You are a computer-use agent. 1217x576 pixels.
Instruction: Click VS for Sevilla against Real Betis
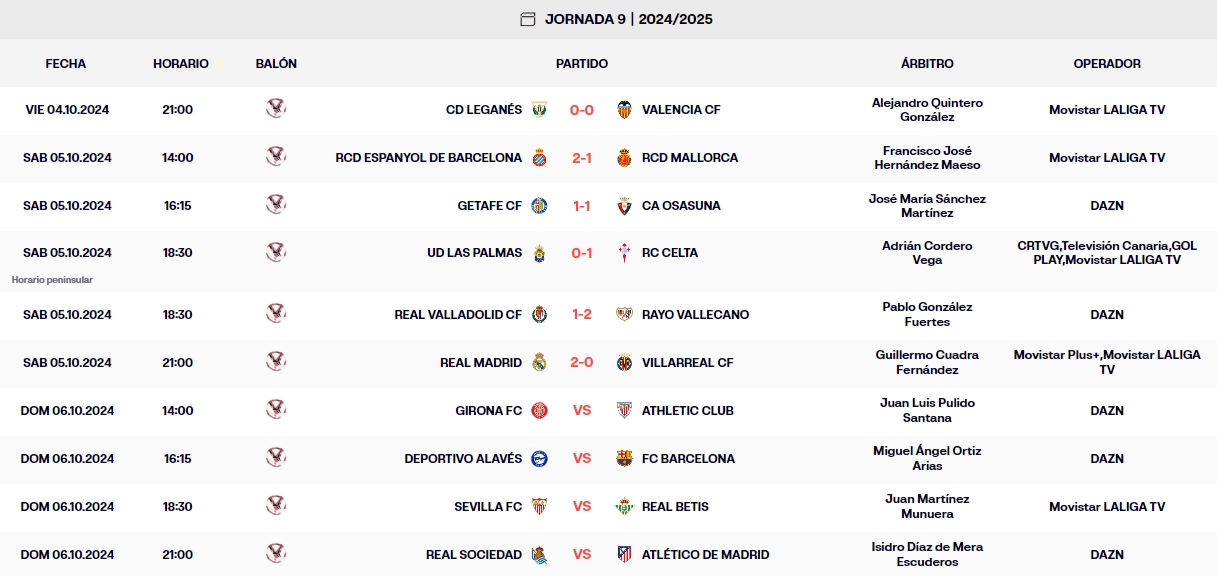pyautogui.click(x=582, y=507)
